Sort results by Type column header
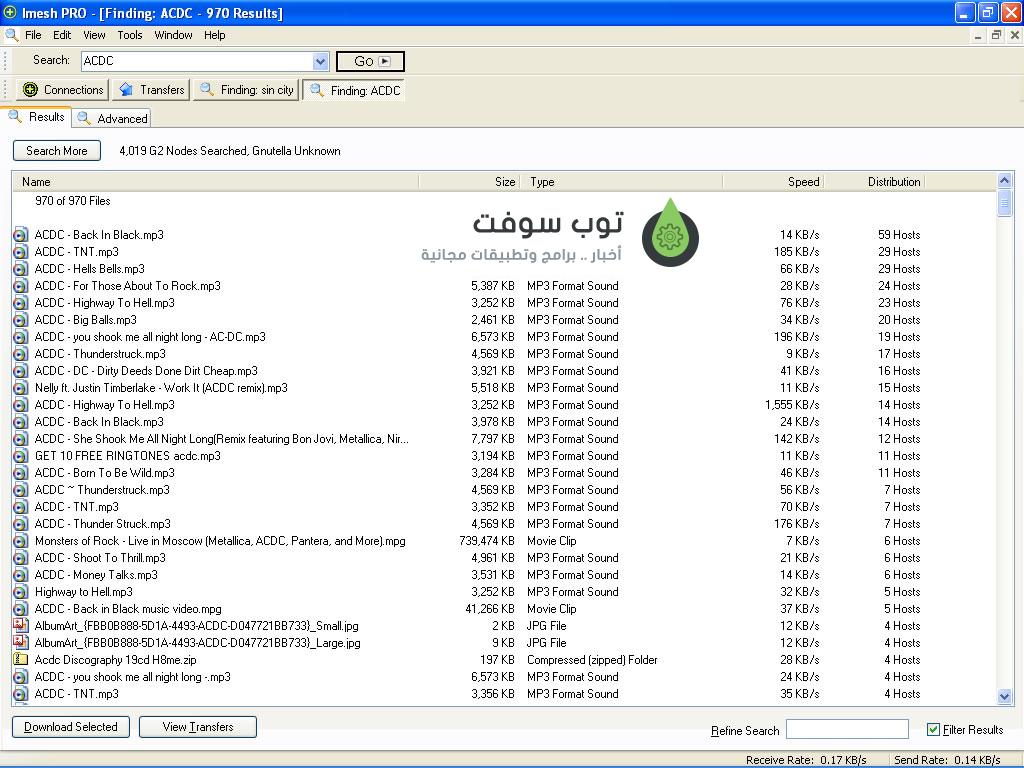Image resolution: width=1024 pixels, height=768 pixels. tap(621, 182)
